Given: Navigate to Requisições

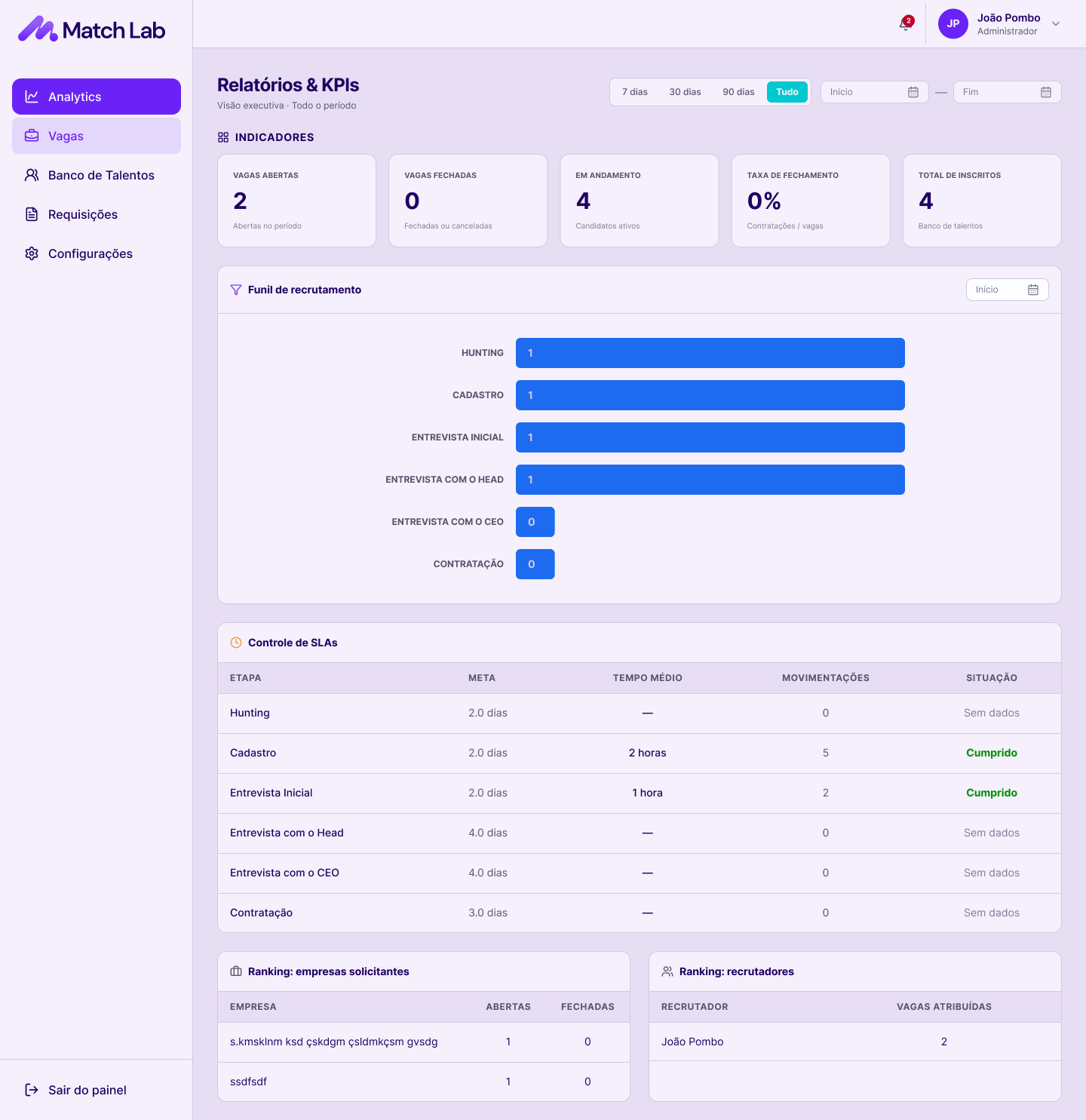Looking at the screenshot, I should (97, 214).
